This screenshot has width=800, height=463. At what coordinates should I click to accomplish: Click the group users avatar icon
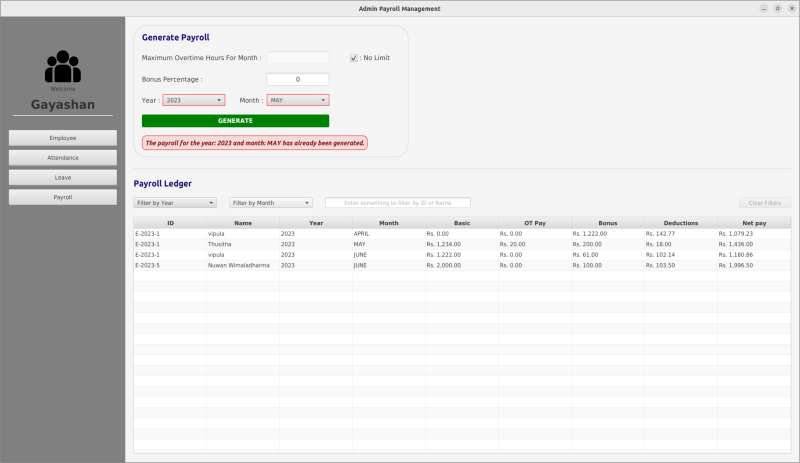(63, 67)
